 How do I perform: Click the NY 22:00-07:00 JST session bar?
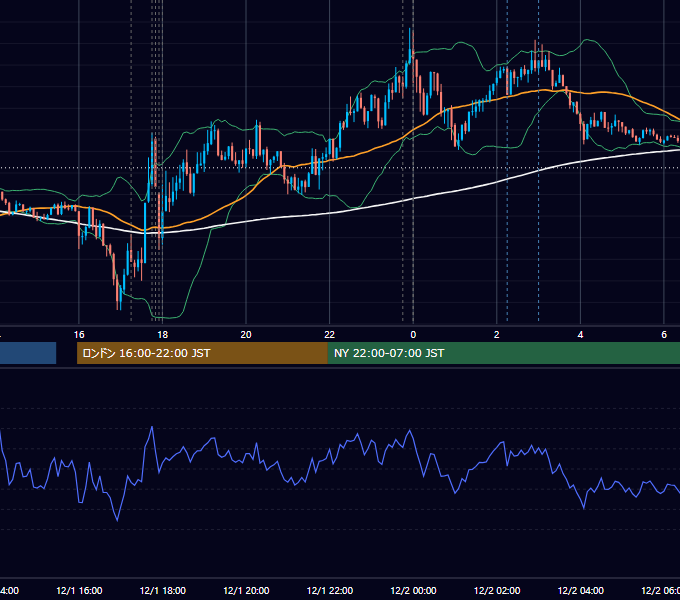(503, 353)
